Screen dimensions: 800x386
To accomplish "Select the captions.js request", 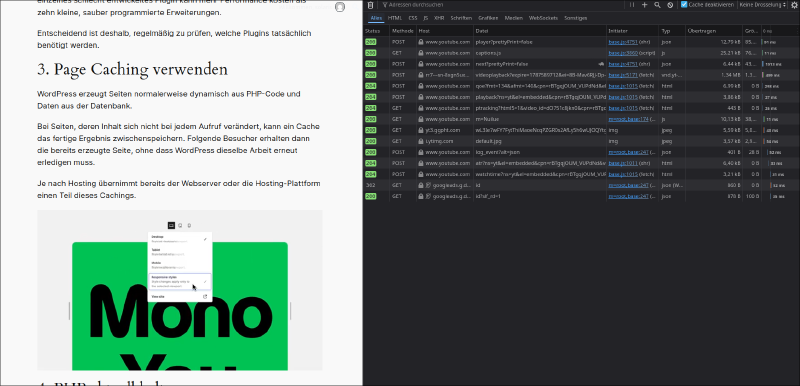I will click(582, 53).
